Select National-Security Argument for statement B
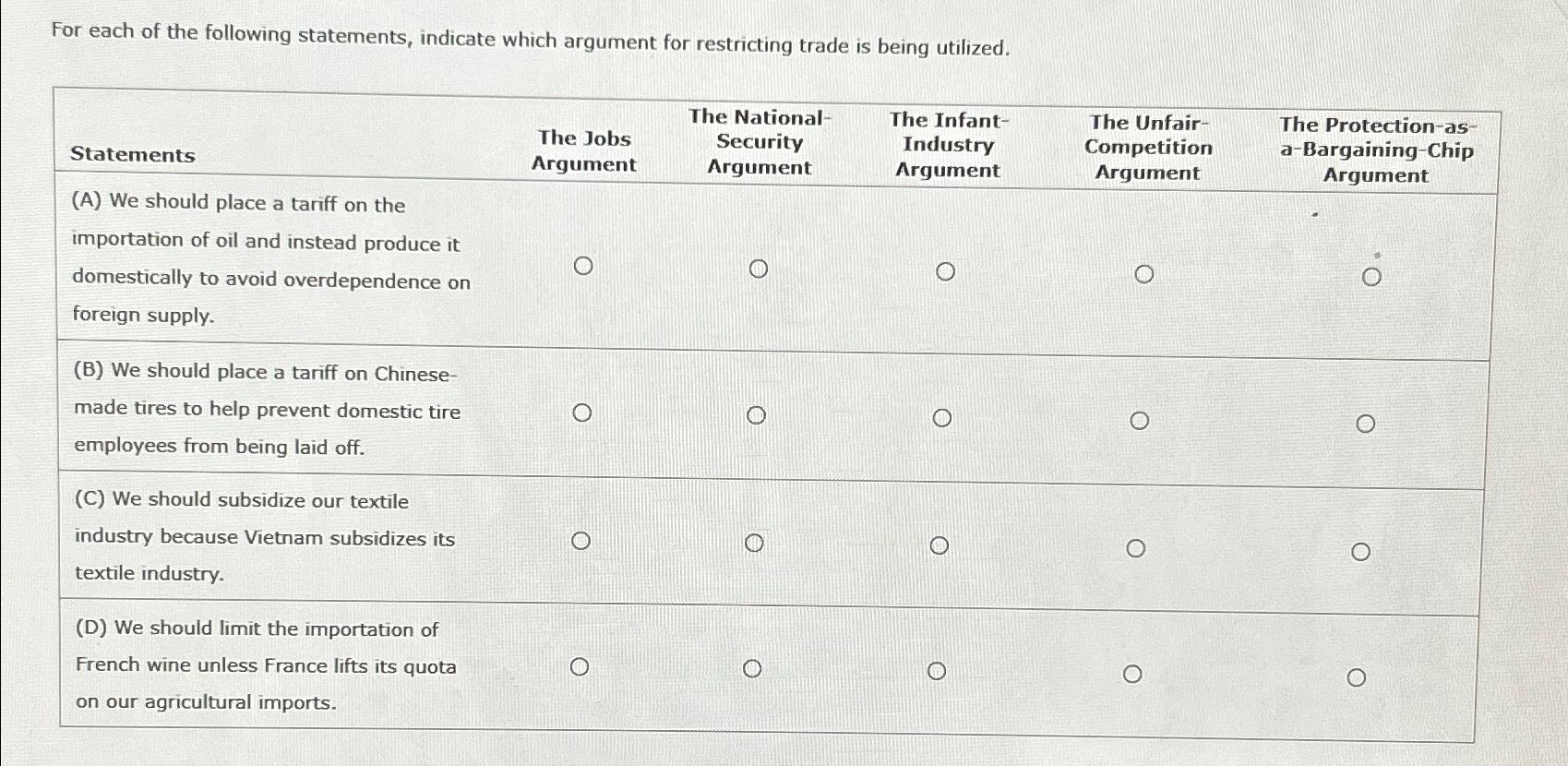 point(757,415)
